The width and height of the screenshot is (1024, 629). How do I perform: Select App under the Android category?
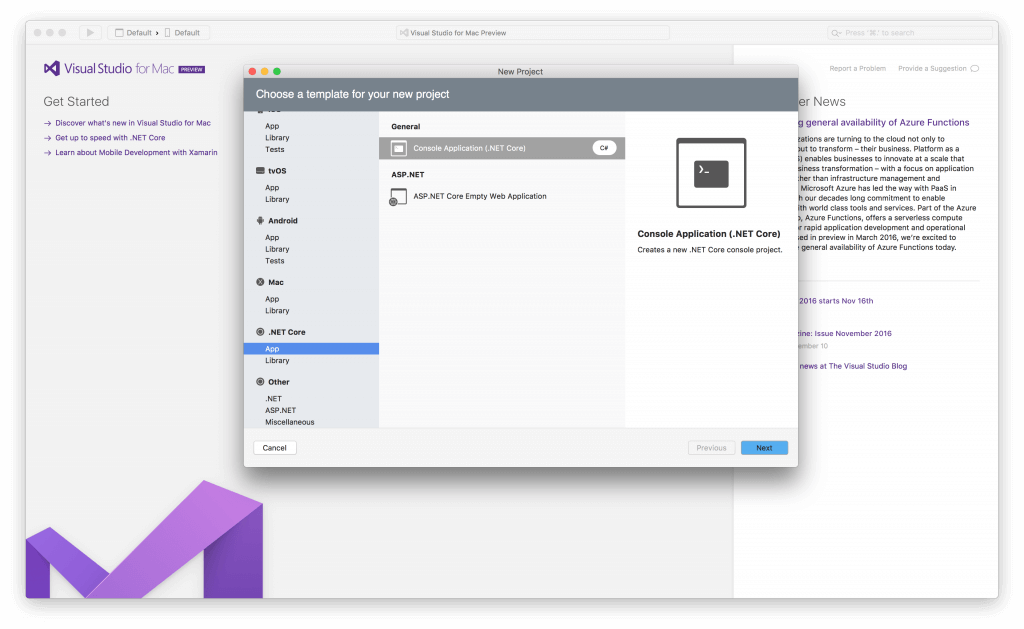pos(272,238)
